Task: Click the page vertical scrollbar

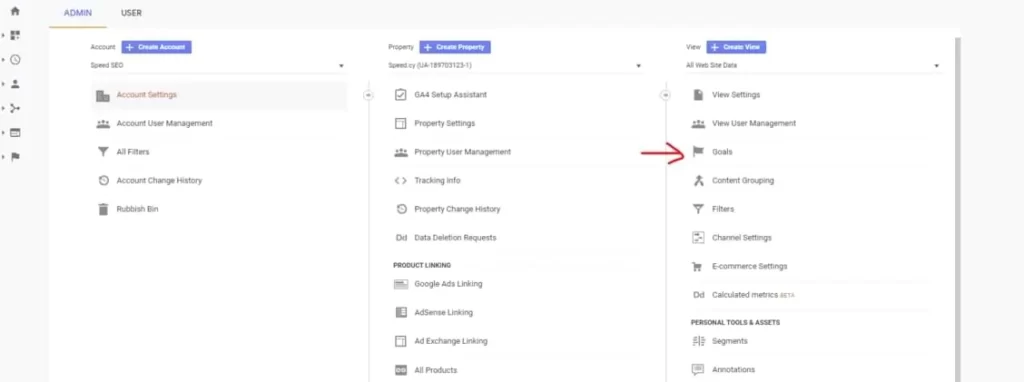Action: coord(958,209)
